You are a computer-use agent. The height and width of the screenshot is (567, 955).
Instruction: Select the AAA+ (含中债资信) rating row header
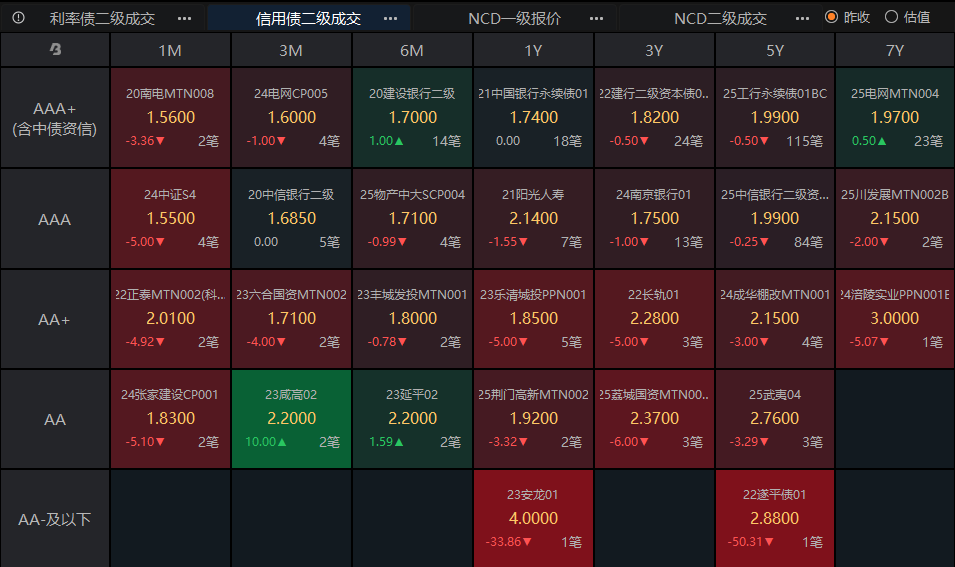pos(55,118)
